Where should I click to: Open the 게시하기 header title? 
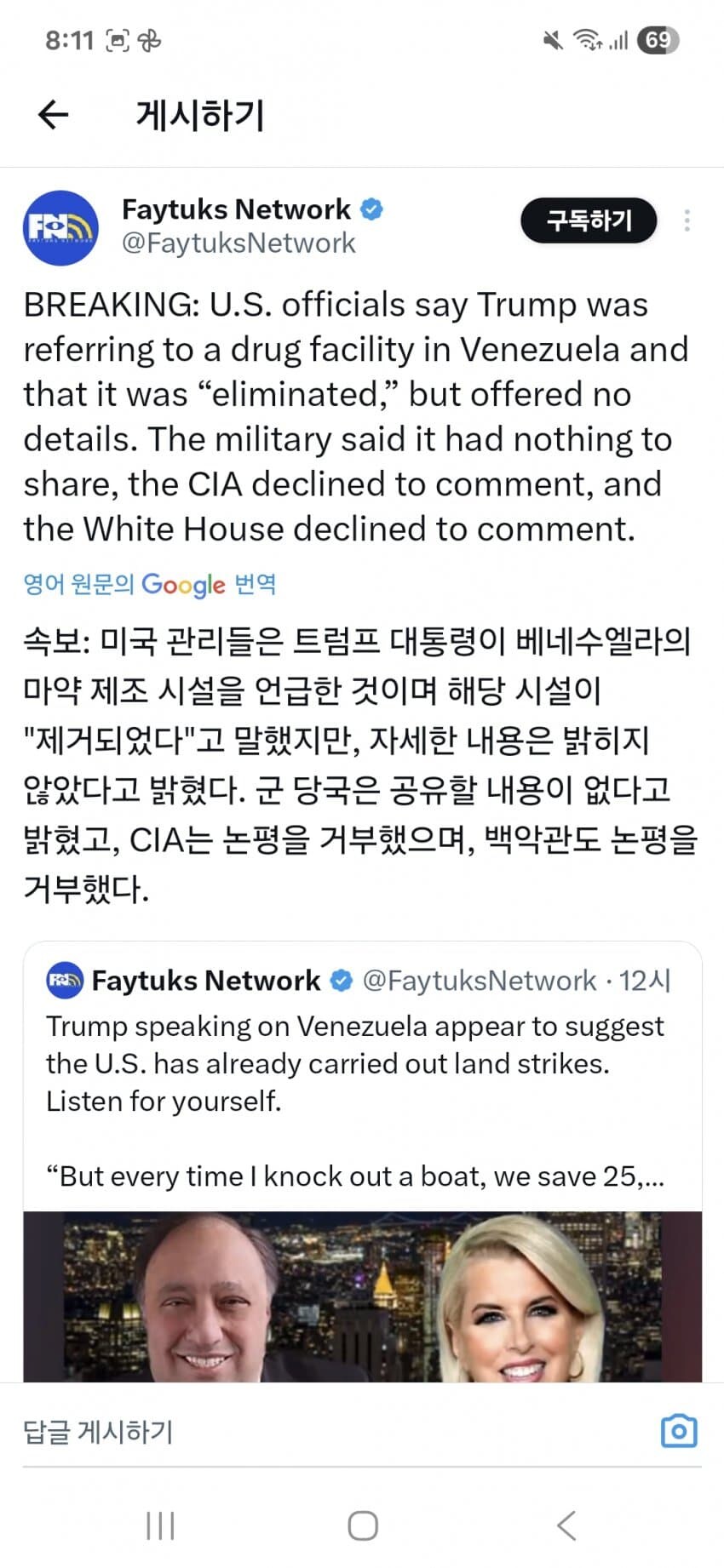pos(199,115)
